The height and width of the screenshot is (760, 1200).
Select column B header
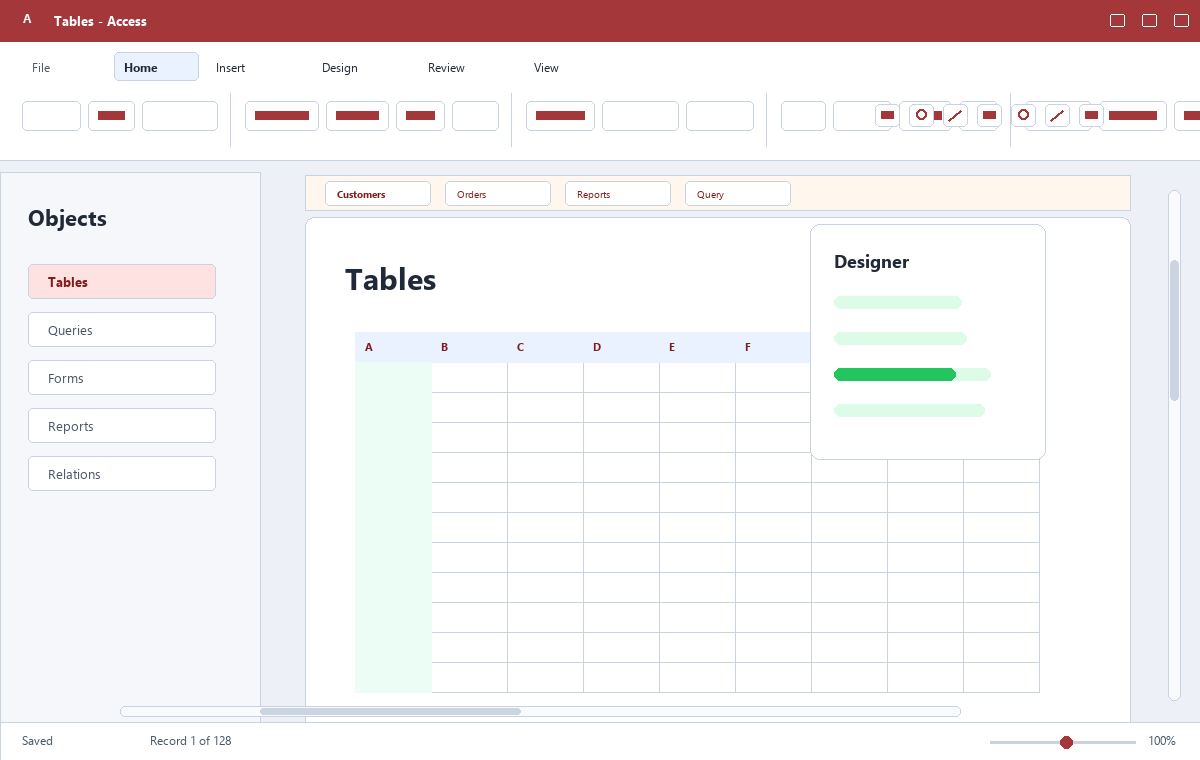469,347
